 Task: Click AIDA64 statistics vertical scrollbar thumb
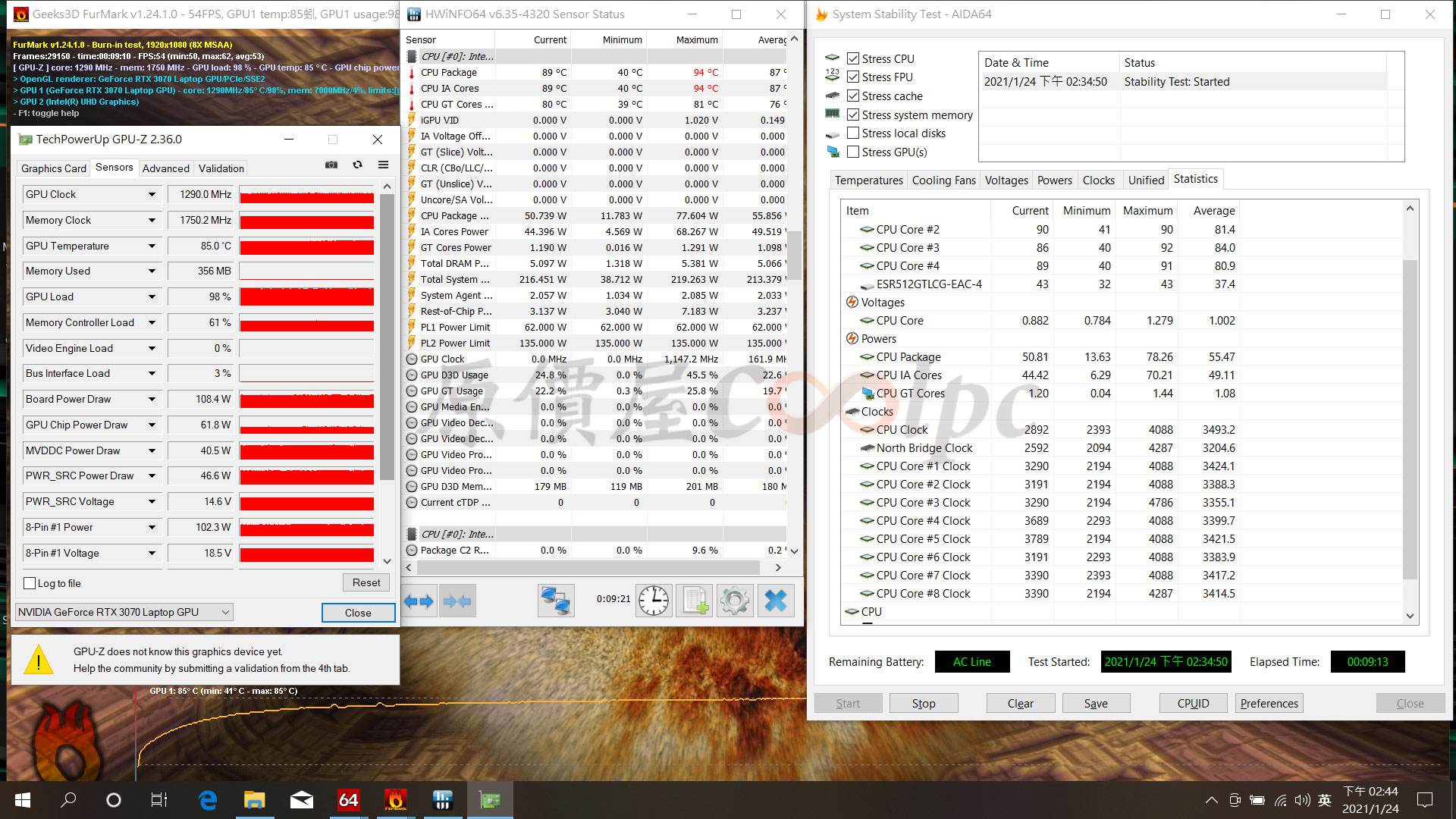point(1410,419)
